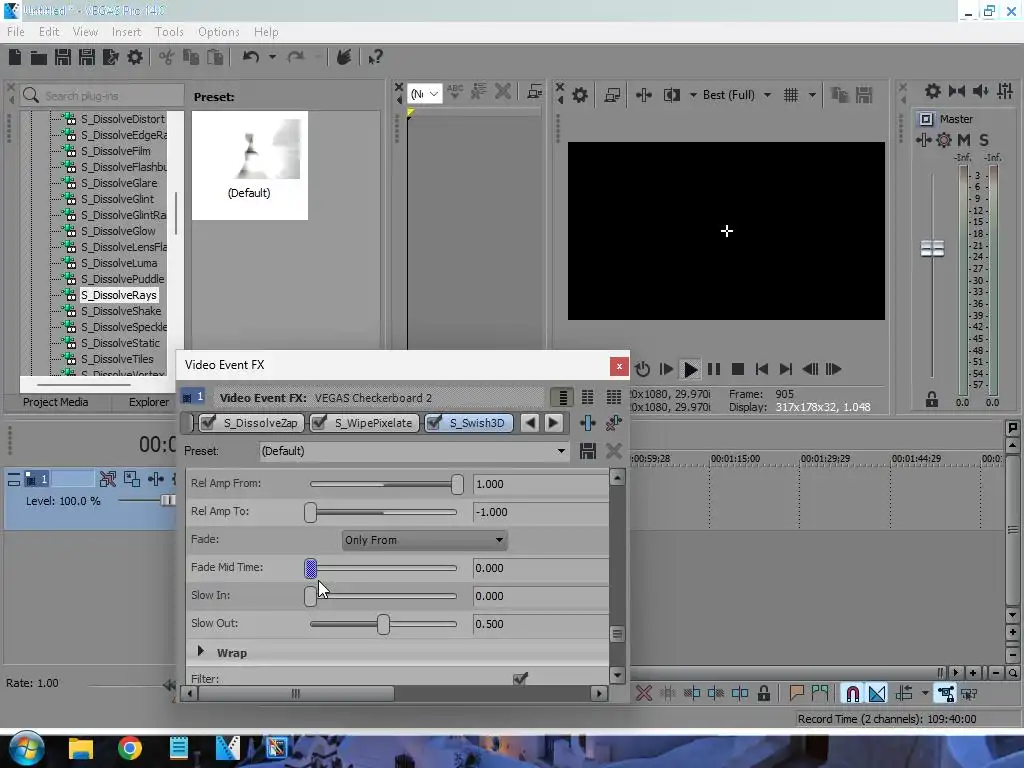The image size is (1024, 768).
Task: Toggle auto crossfades button in timeline toolbar
Action: pyautogui.click(x=877, y=694)
